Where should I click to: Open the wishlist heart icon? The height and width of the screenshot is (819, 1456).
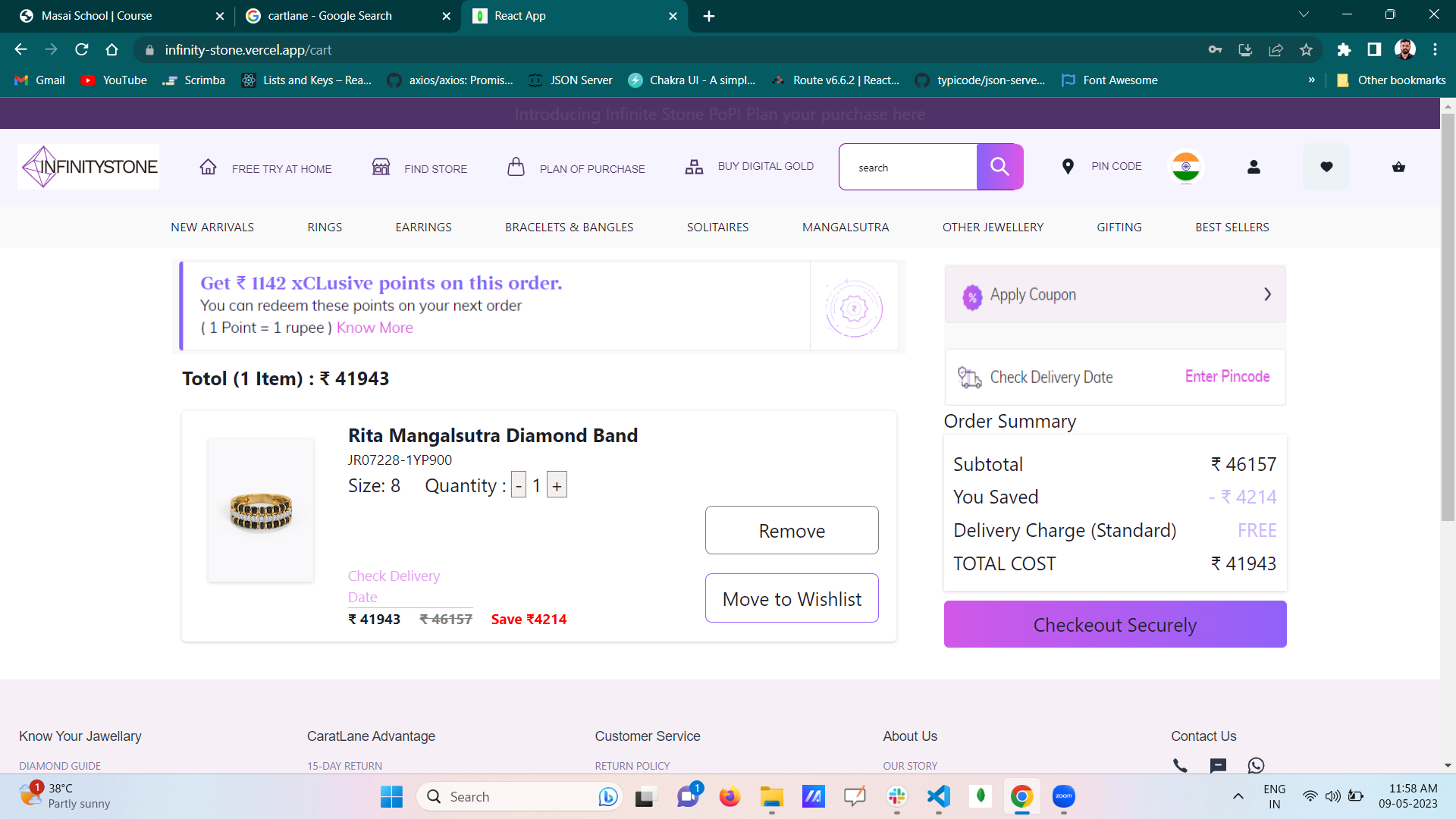coord(1326,167)
